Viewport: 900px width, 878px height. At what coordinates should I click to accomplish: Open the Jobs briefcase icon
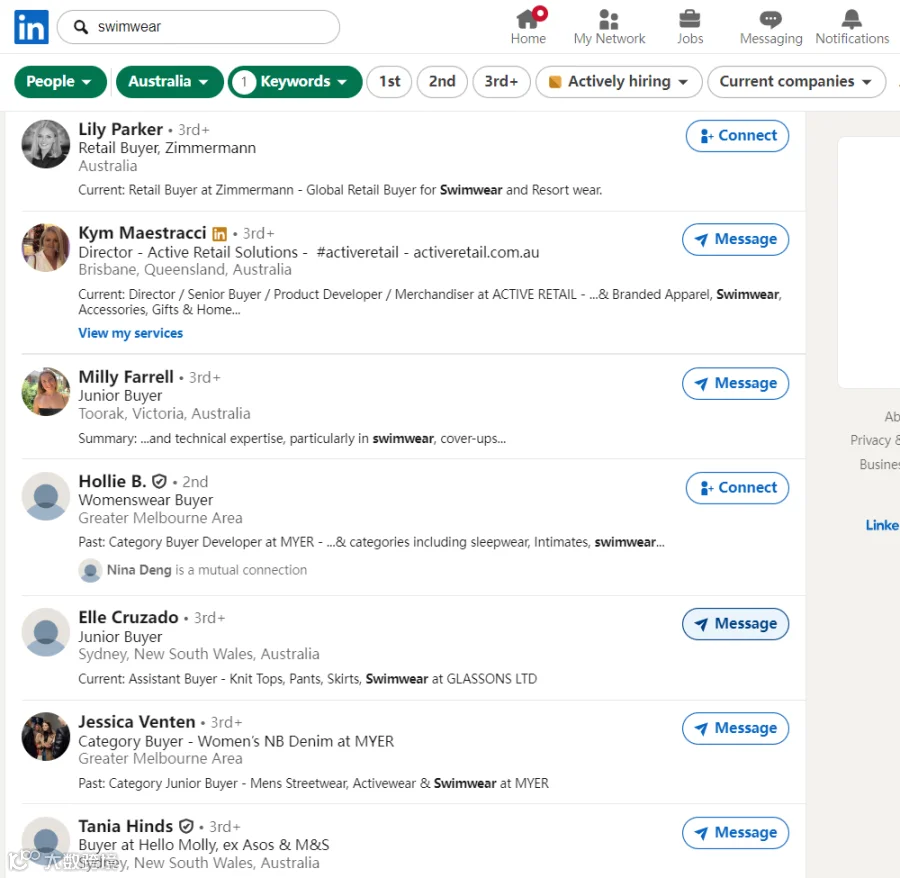689,19
